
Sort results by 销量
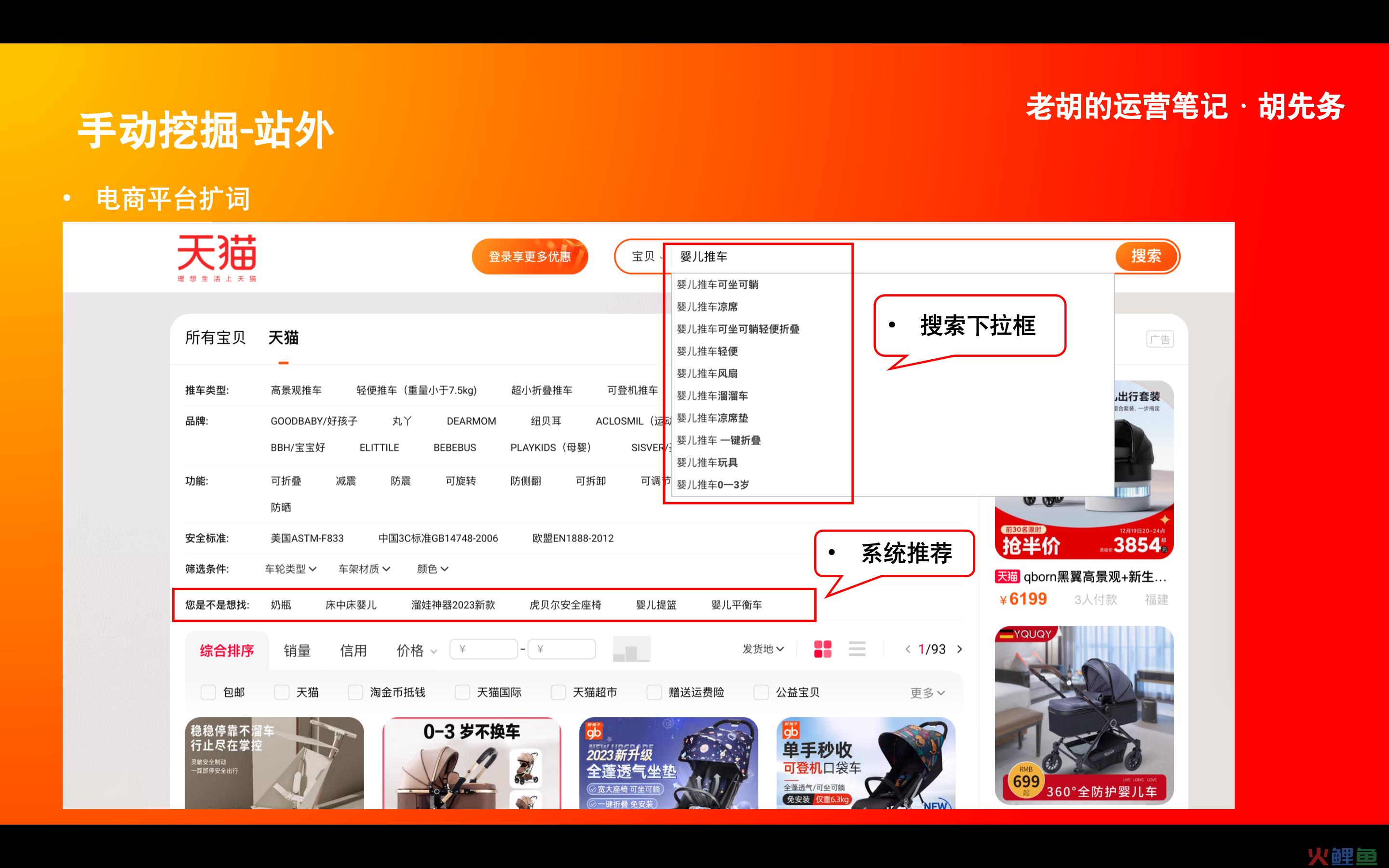297,651
